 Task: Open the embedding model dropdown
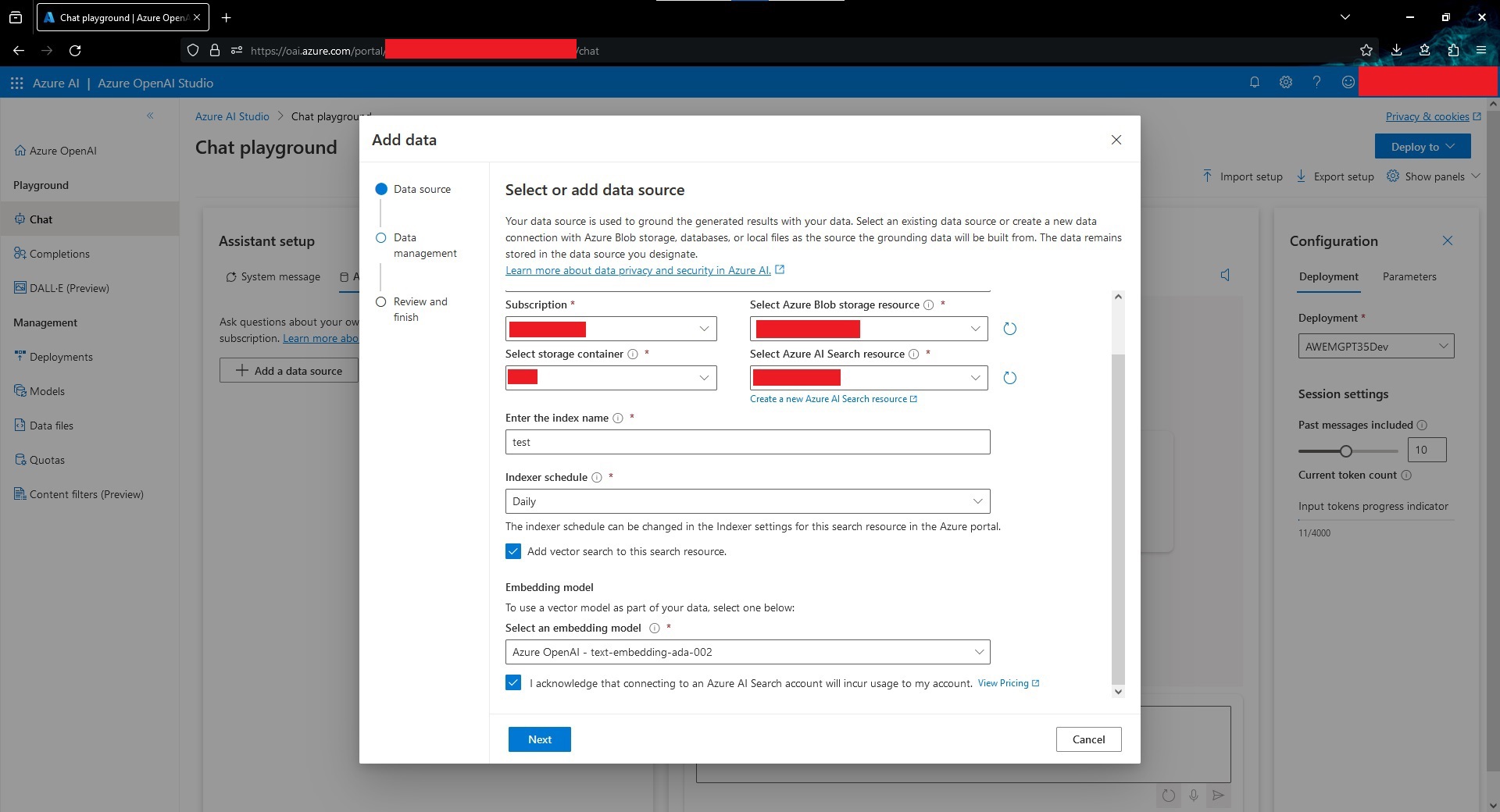pyautogui.click(x=748, y=652)
